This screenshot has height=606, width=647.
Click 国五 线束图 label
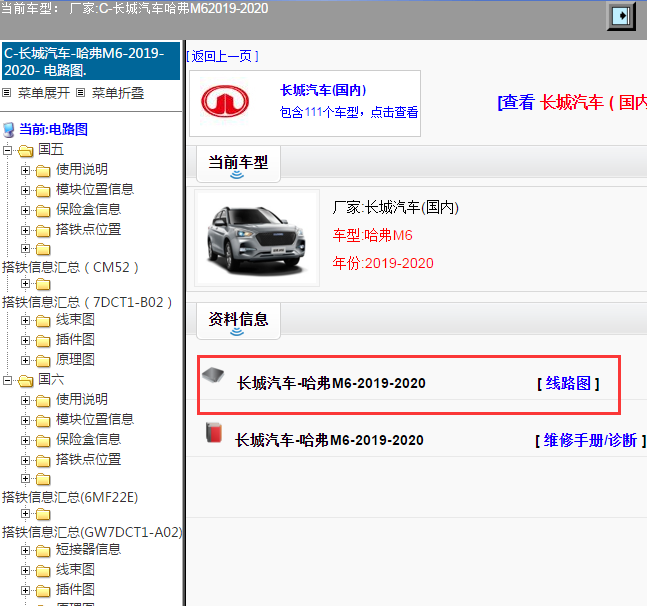click(x=75, y=319)
